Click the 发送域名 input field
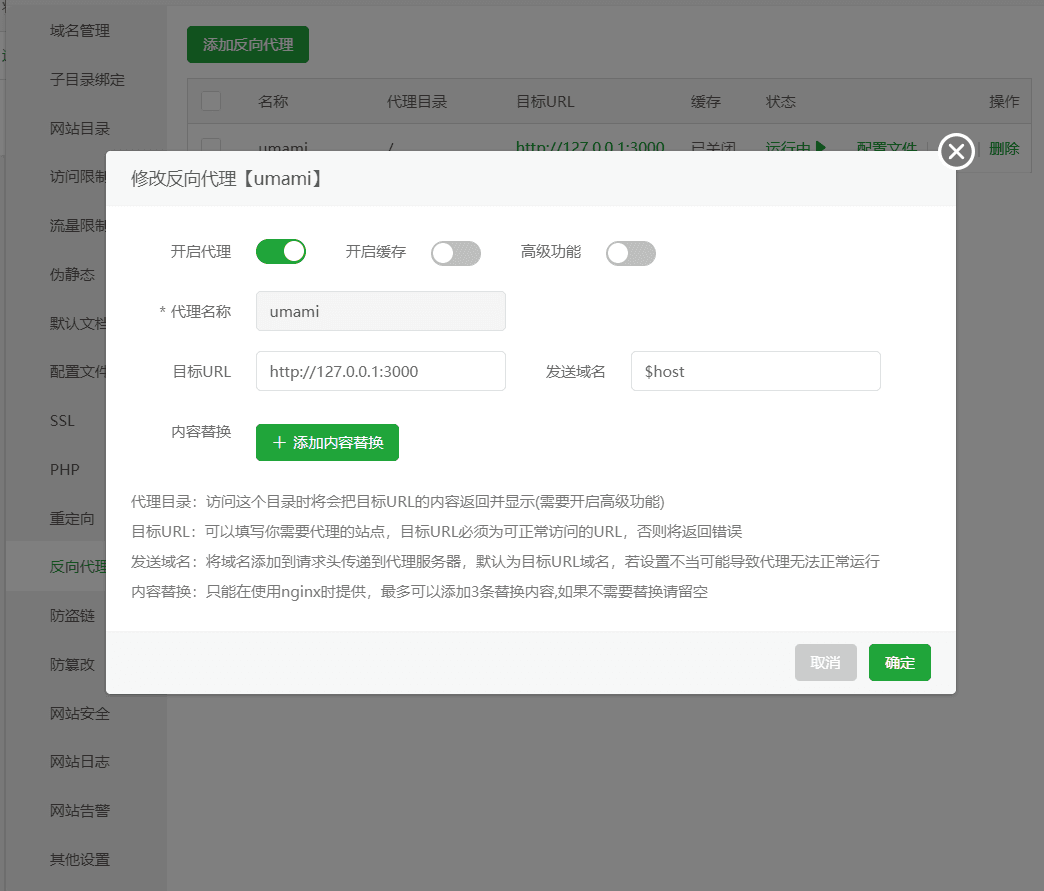The width and height of the screenshot is (1044, 891). point(755,371)
